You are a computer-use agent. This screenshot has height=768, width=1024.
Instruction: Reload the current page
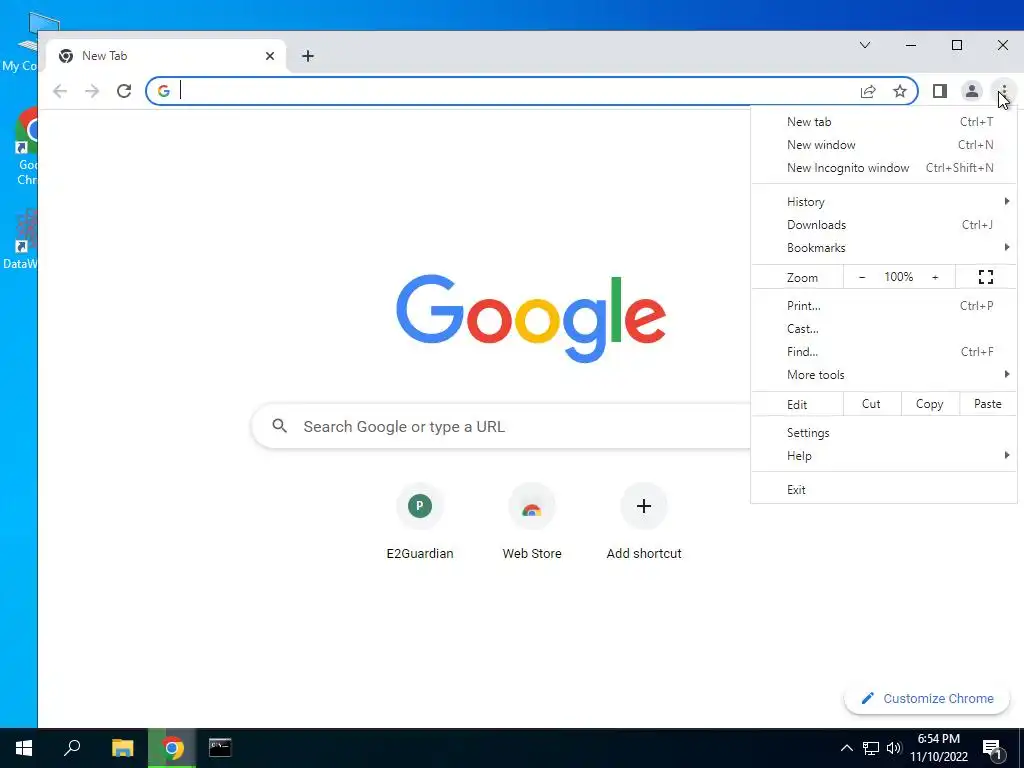124,91
